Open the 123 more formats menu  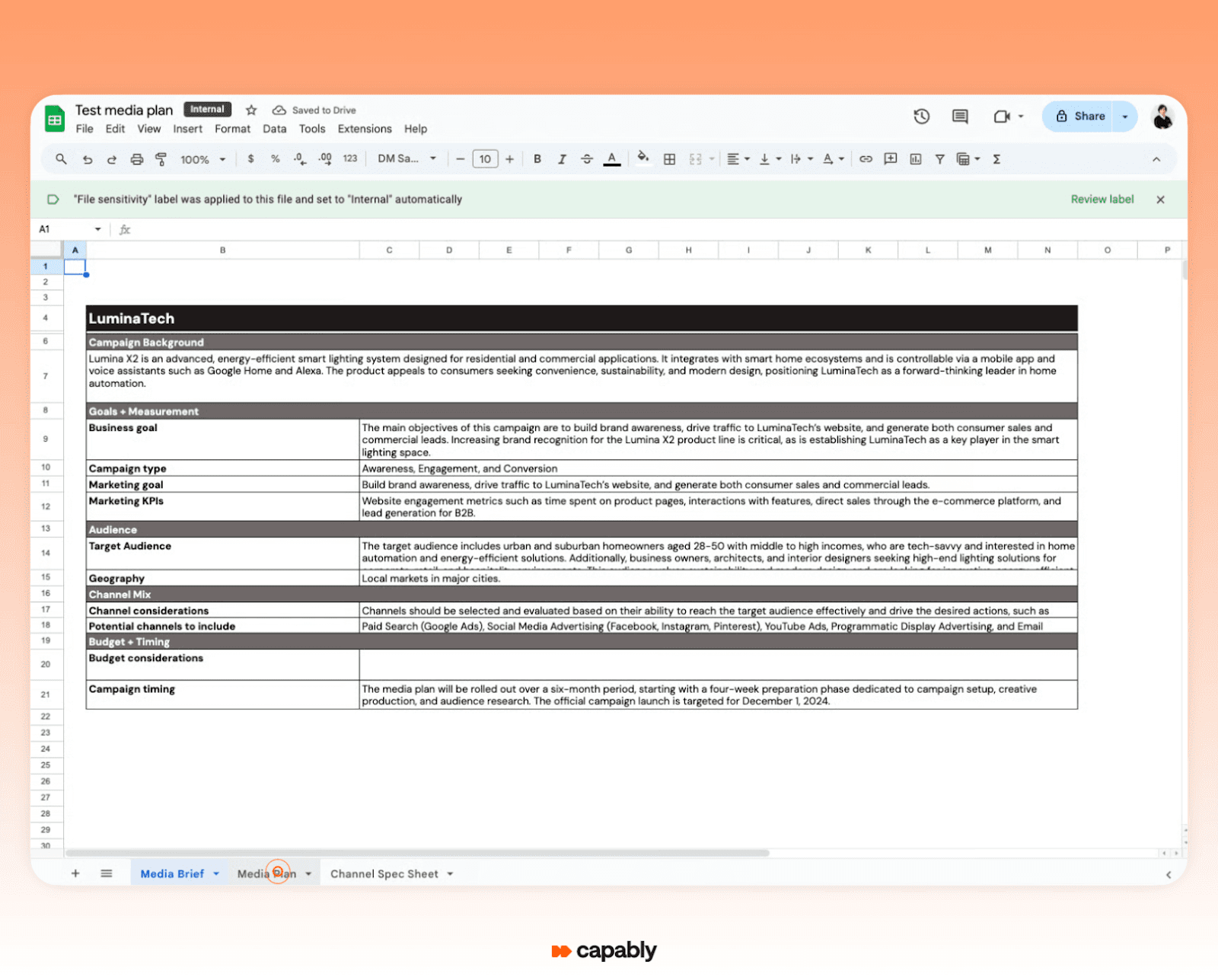click(x=350, y=159)
